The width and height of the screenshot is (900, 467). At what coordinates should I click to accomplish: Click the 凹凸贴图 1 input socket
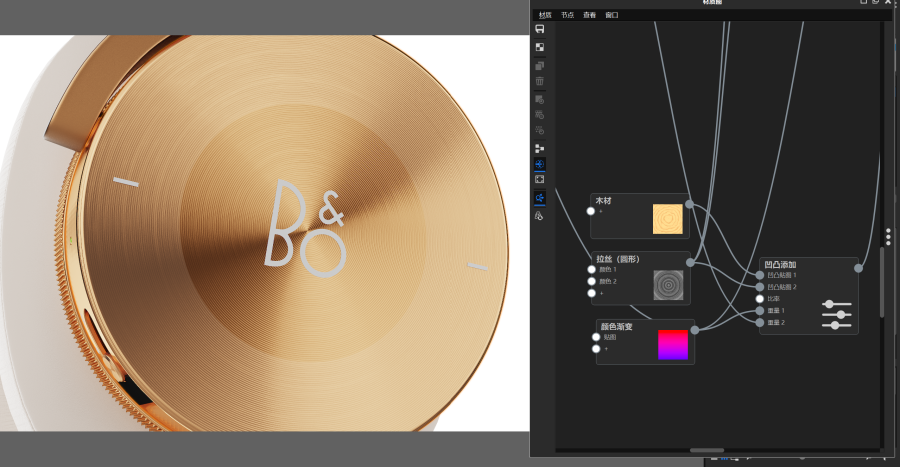pyautogui.click(x=760, y=275)
